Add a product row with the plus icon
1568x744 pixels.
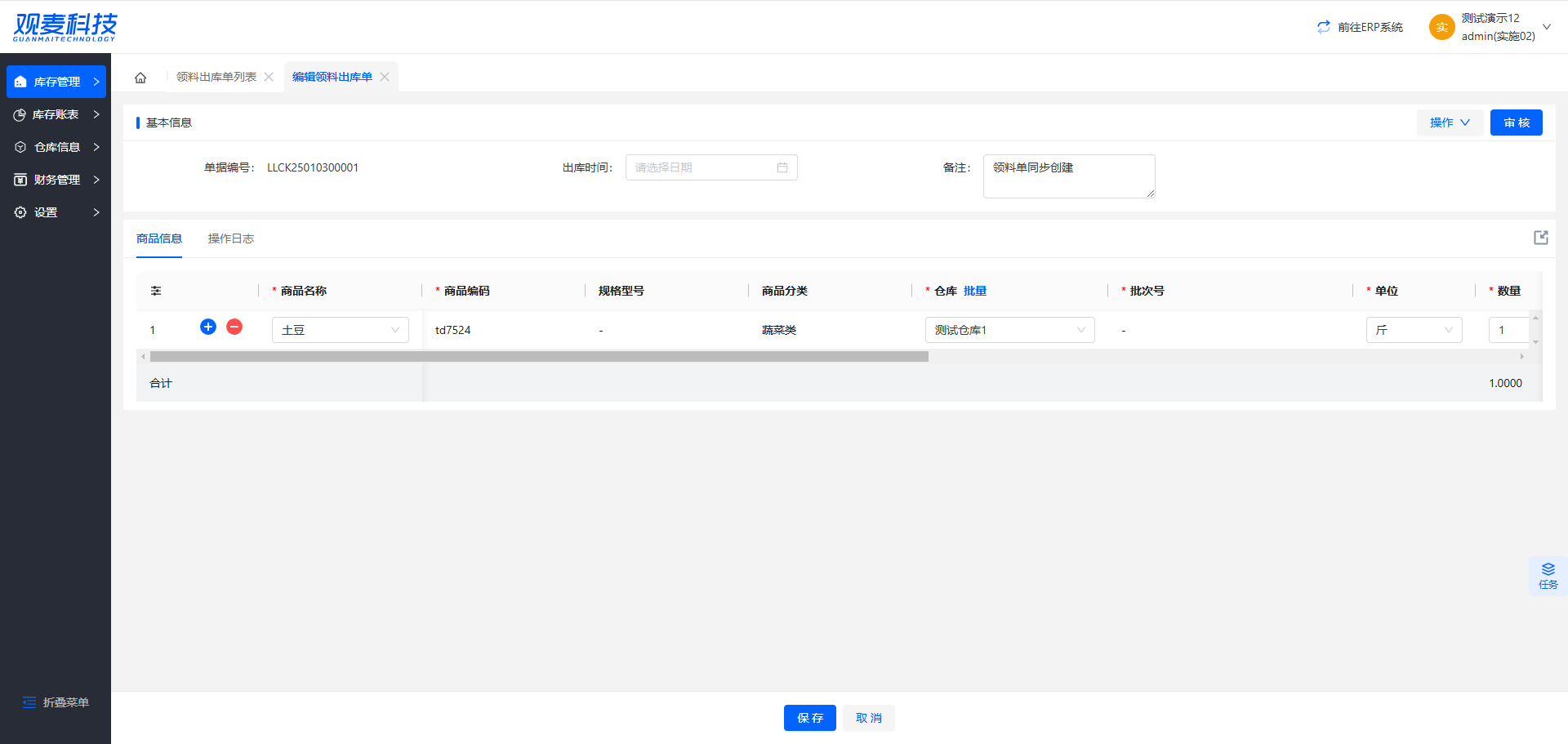coord(208,327)
